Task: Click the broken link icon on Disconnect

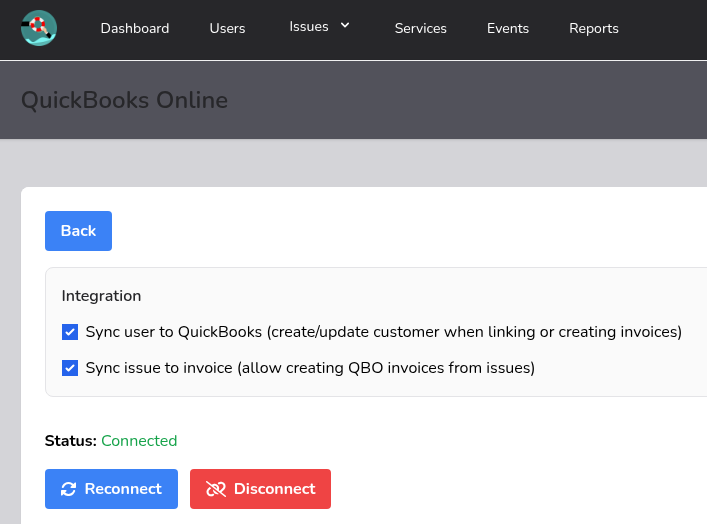Action: (x=216, y=489)
